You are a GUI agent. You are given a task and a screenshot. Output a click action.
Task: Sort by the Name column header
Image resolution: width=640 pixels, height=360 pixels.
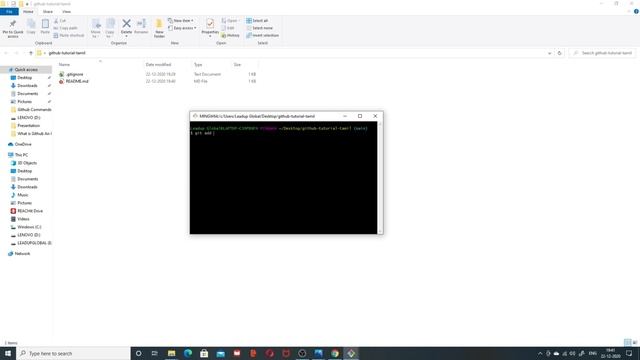pyautogui.click(x=64, y=64)
